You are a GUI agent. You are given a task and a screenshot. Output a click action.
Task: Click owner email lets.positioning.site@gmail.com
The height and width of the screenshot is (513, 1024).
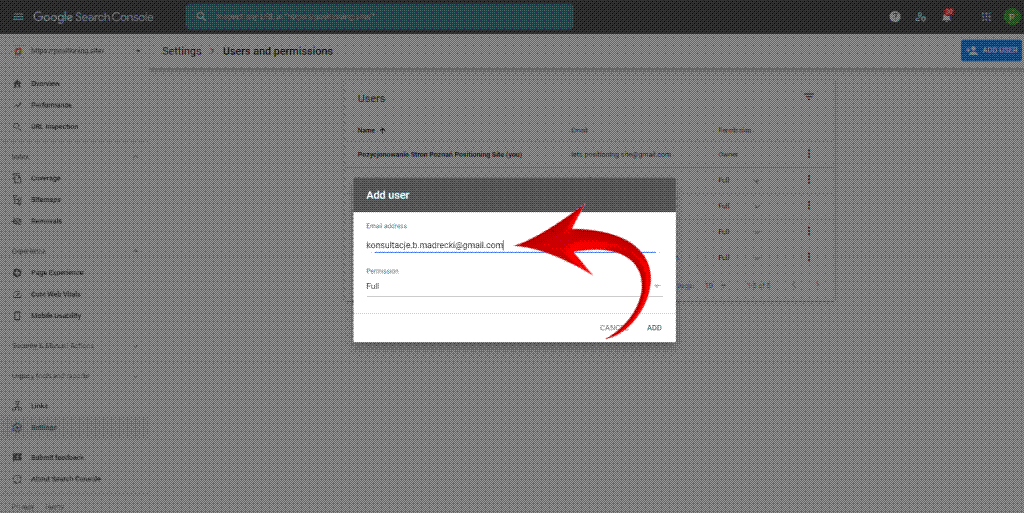[620, 155]
